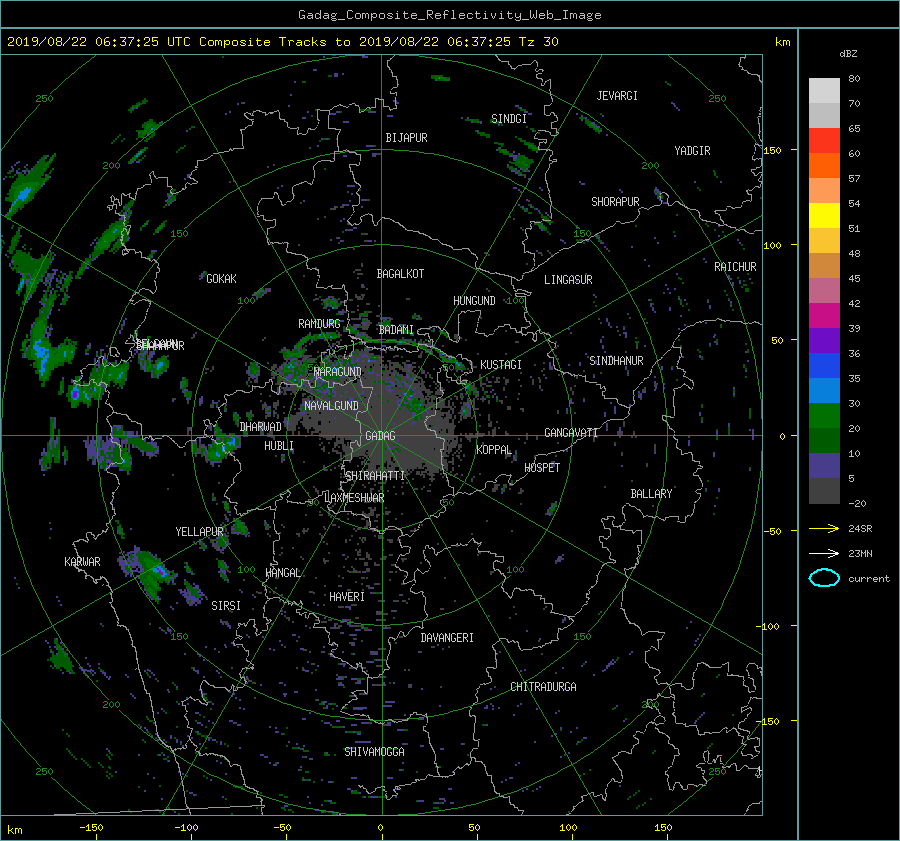This screenshot has width=900, height=841.
Task: Click the BAGALKOT label on the map
Action: [x=400, y=274]
